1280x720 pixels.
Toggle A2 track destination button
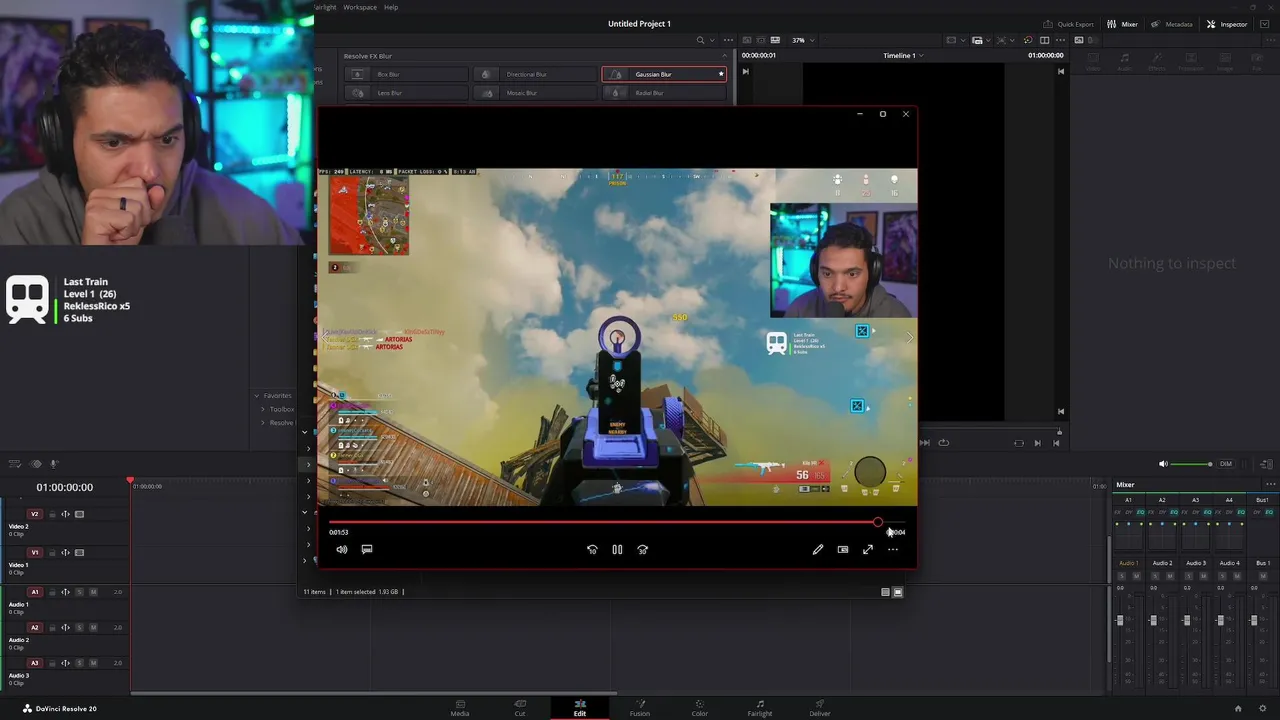pyautogui.click(x=34, y=628)
